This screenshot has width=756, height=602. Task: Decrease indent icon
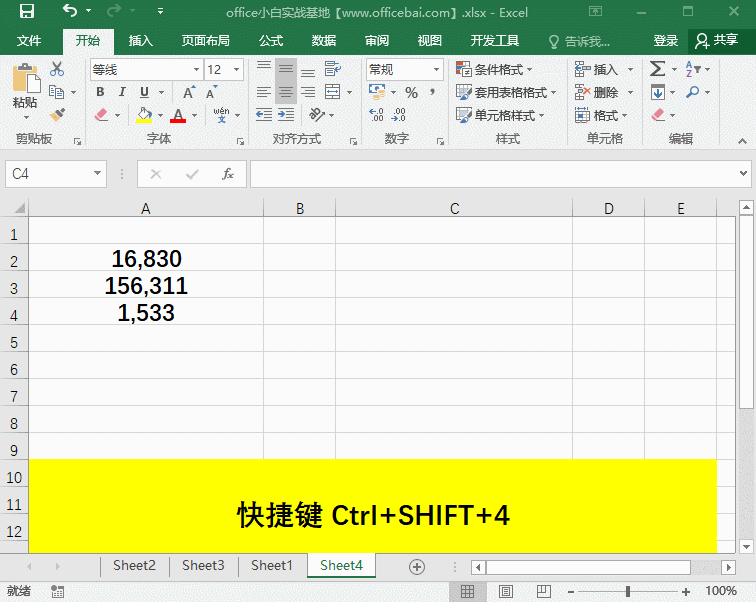(264, 115)
